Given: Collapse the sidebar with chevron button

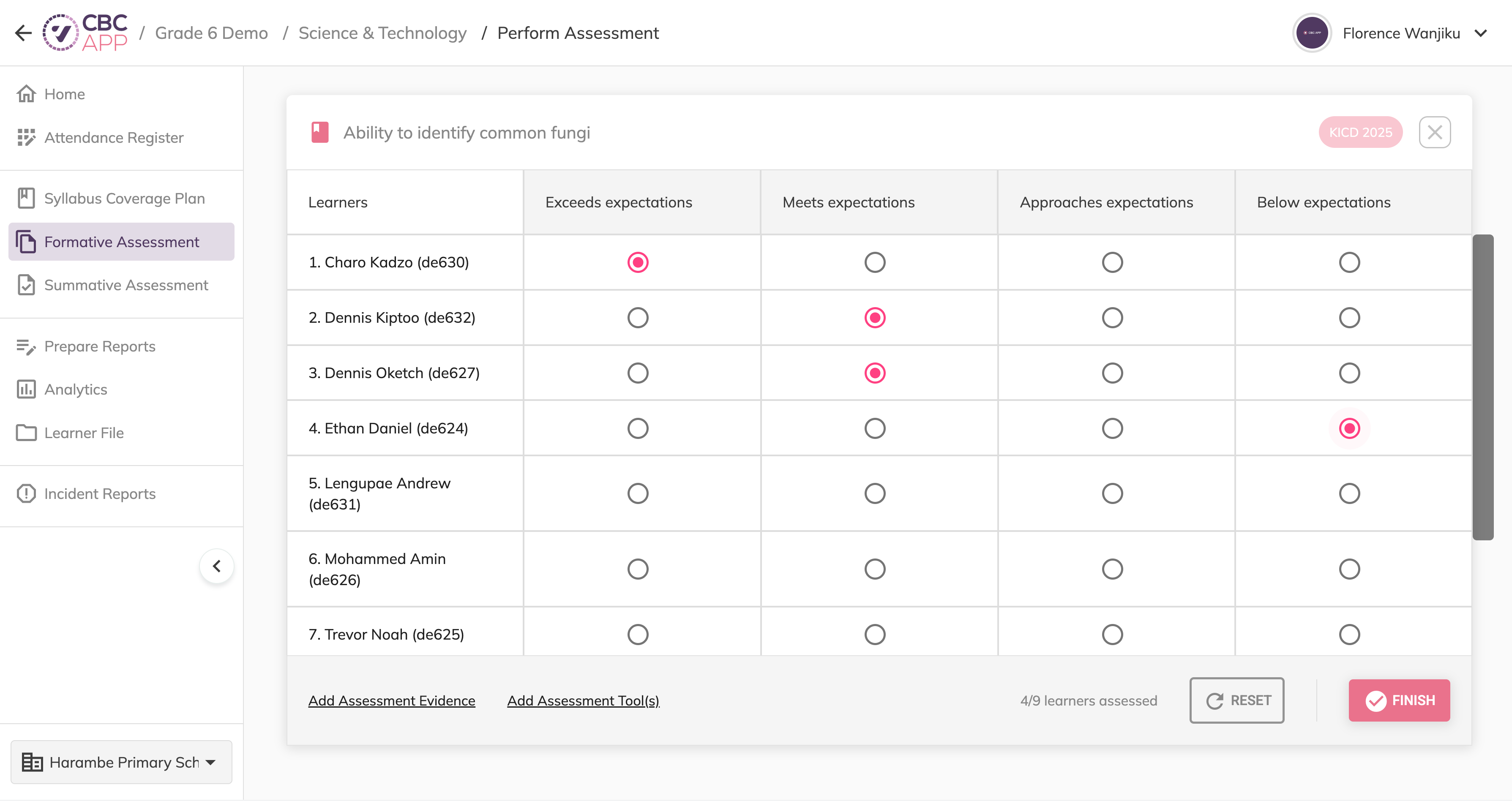Looking at the screenshot, I should tap(217, 566).
